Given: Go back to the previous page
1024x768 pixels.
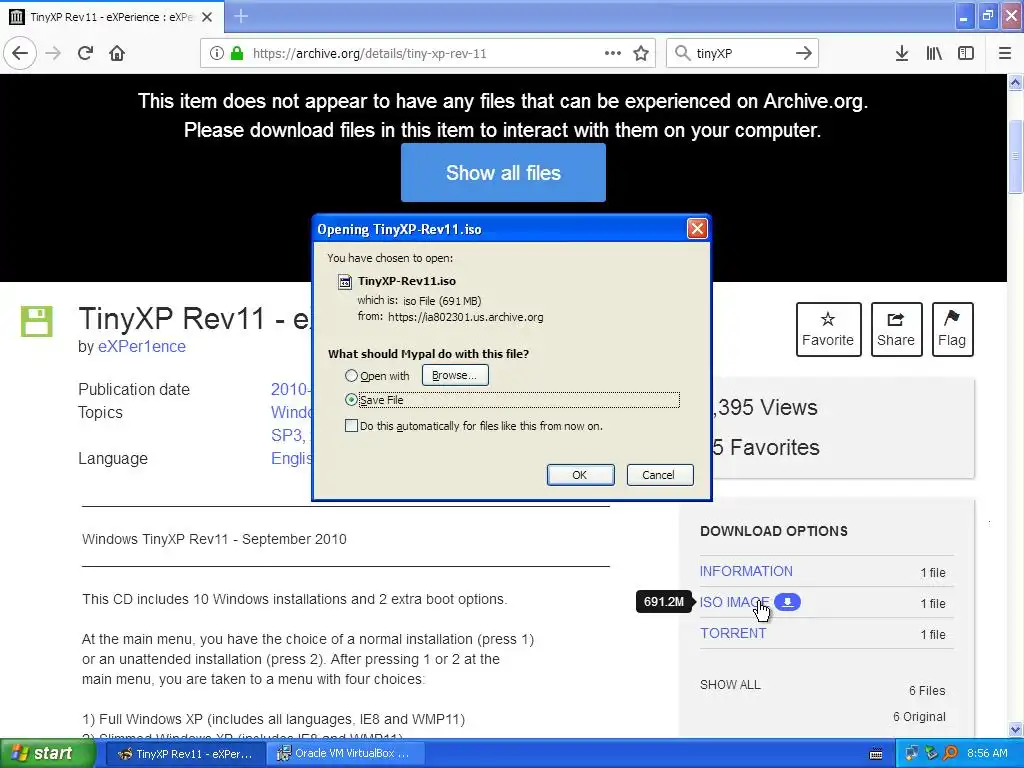Looking at the screenshot, I should pyautogui.click(x=20, y=53).
